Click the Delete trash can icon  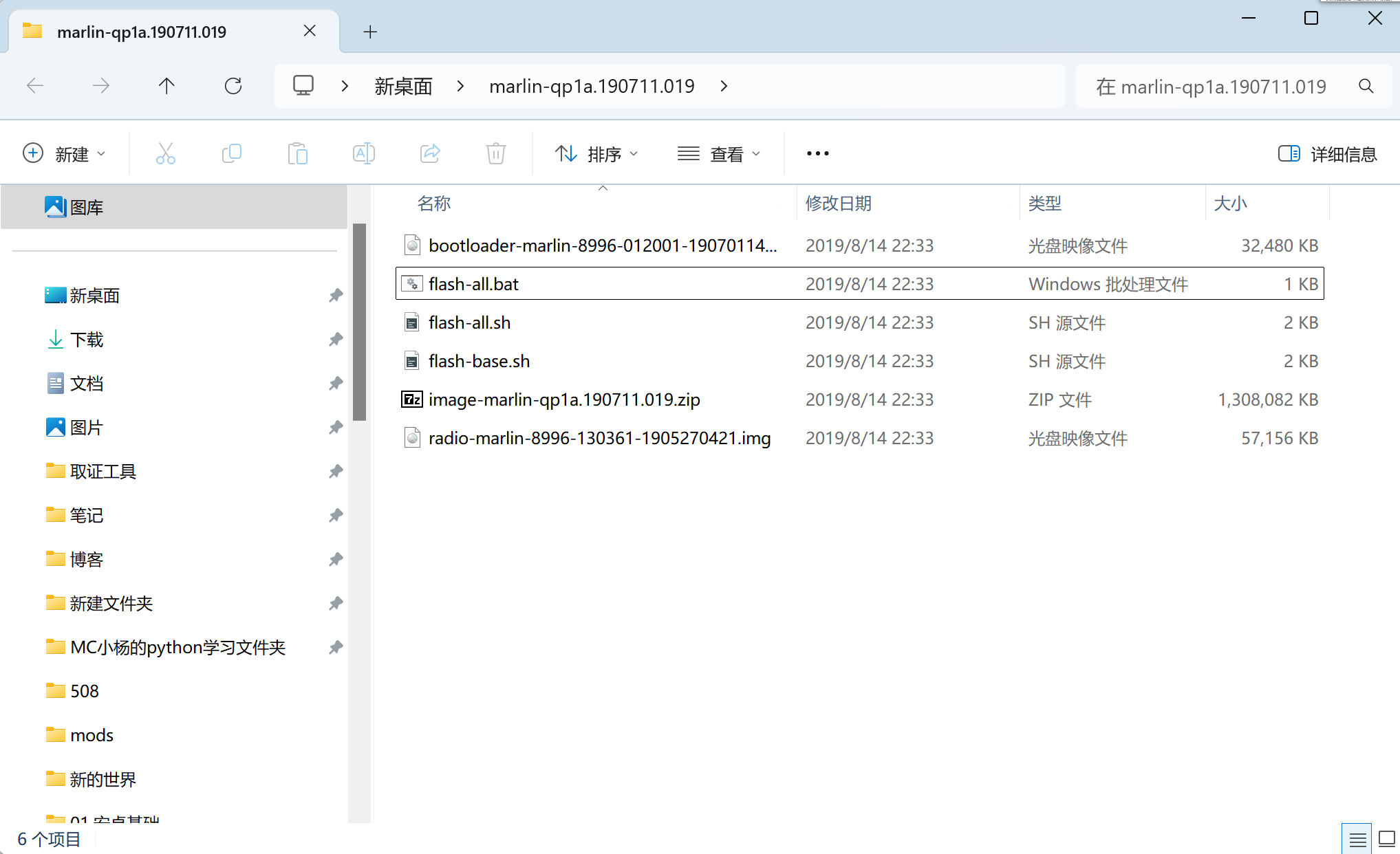coord(495,153)
